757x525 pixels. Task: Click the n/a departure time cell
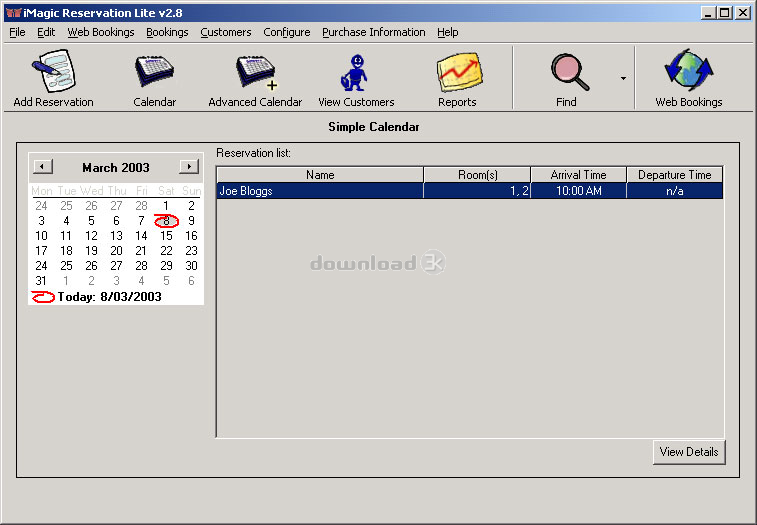pyautogui.click(x=674, y=191)
